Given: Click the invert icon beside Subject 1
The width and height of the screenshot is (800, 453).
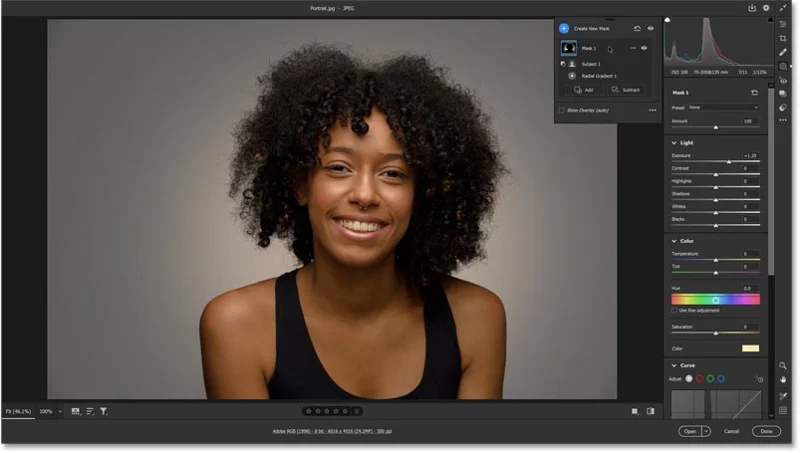Looking at the screenshot, I should click(563, 64).
